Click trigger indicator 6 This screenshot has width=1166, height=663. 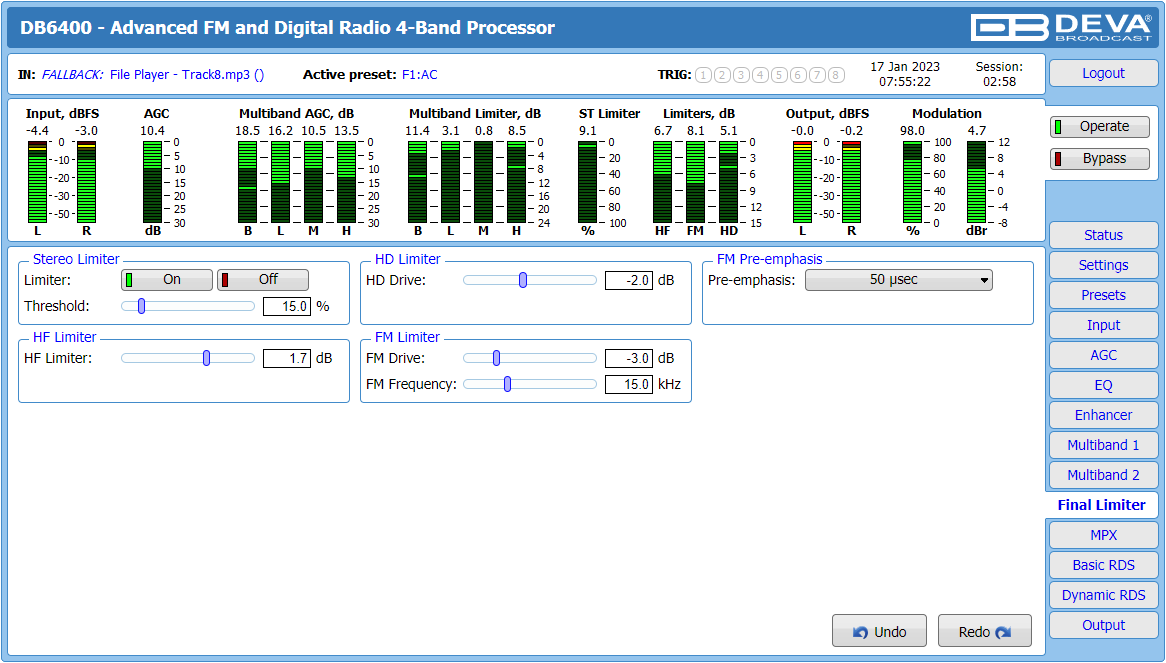pyautogui.click(x=798, y=74)
